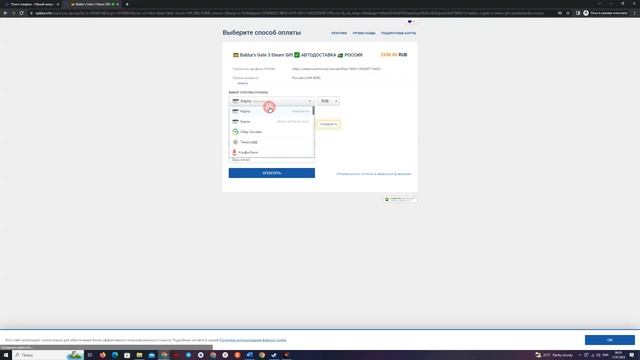640x360 pixels.
Task: Open the notification center icon
Action: coord(632,355)
